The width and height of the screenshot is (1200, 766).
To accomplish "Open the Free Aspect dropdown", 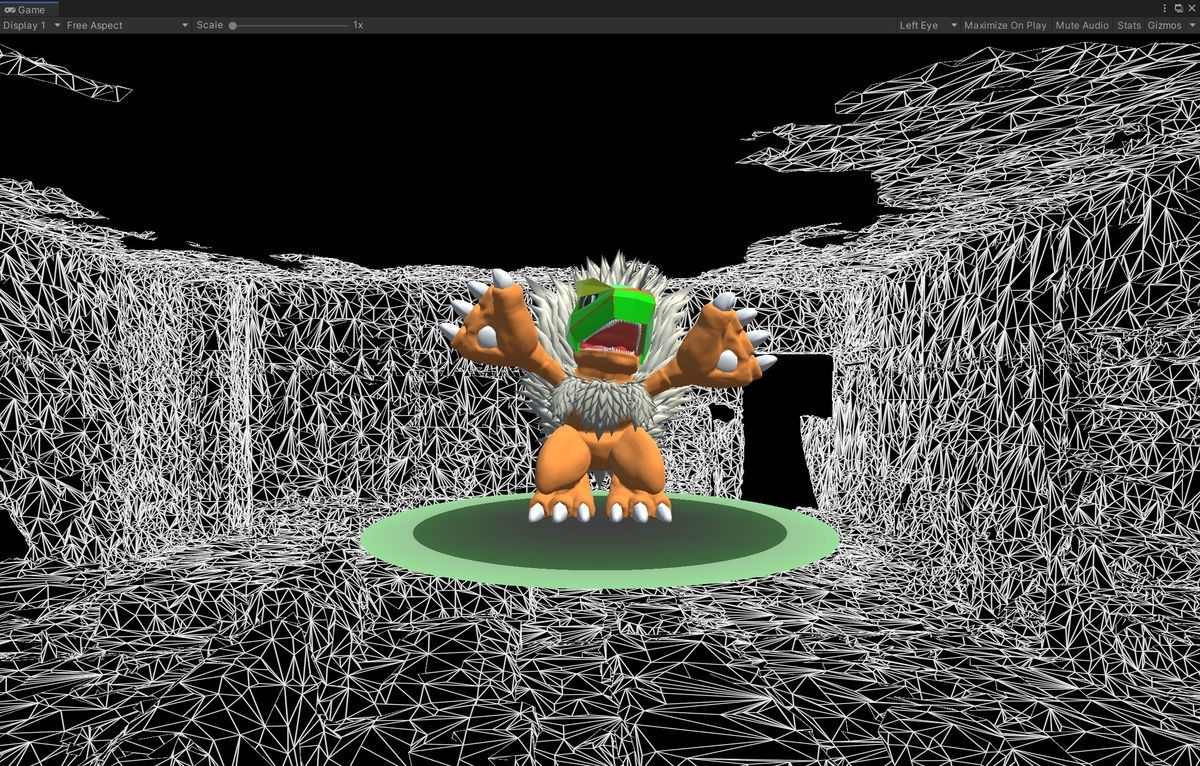I will point(127,25).
